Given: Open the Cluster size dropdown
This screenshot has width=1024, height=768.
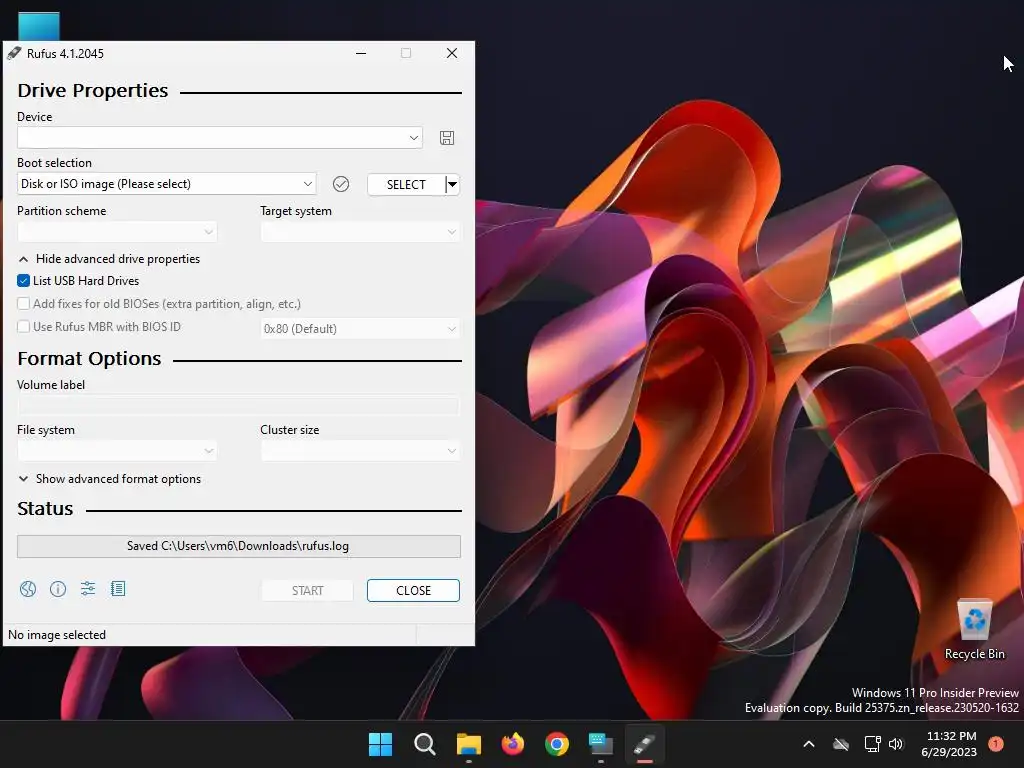Looking at the screenshot, I should click(x=360, y=451).
